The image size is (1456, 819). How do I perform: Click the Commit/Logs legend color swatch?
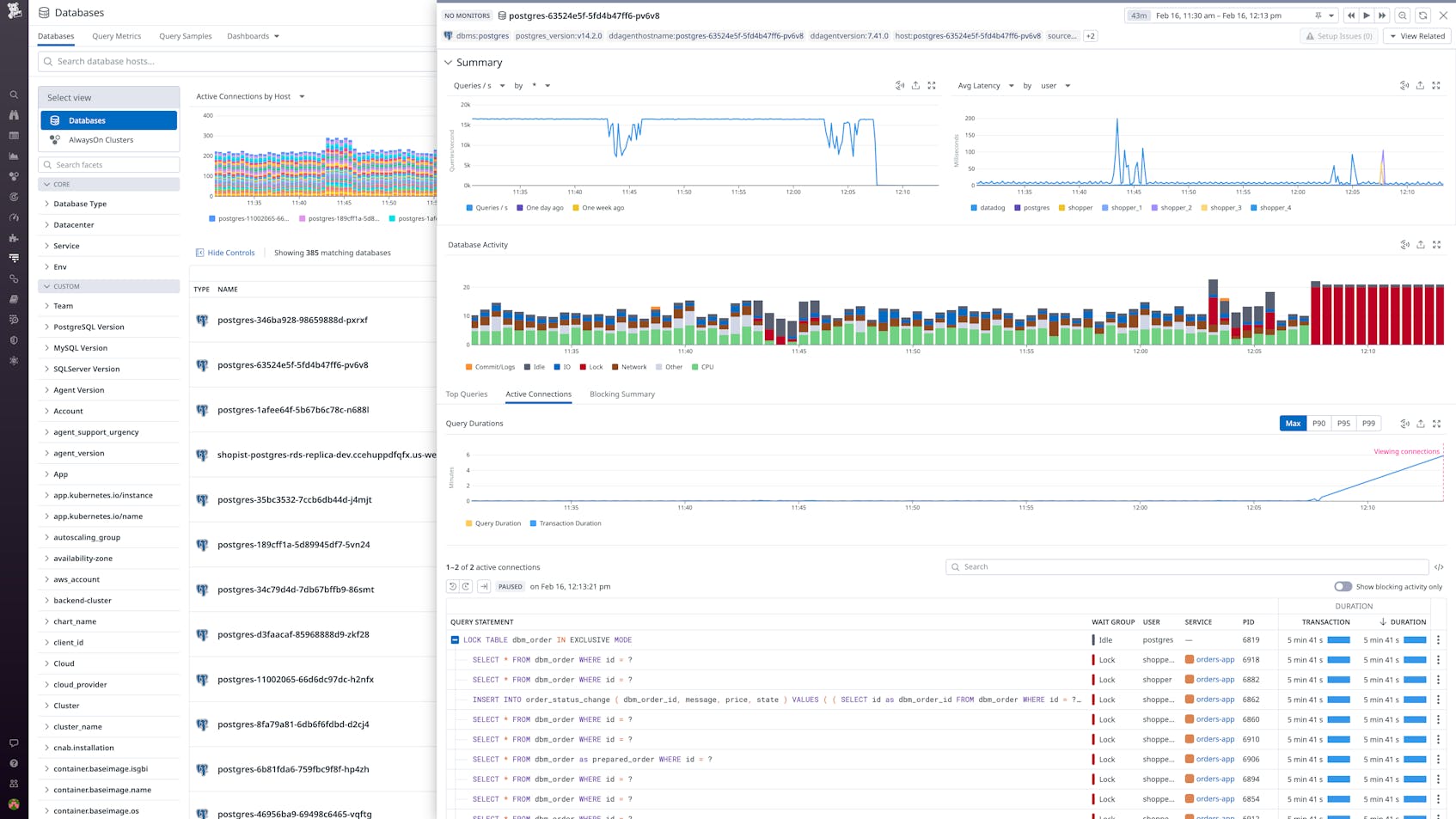(468, 366)
